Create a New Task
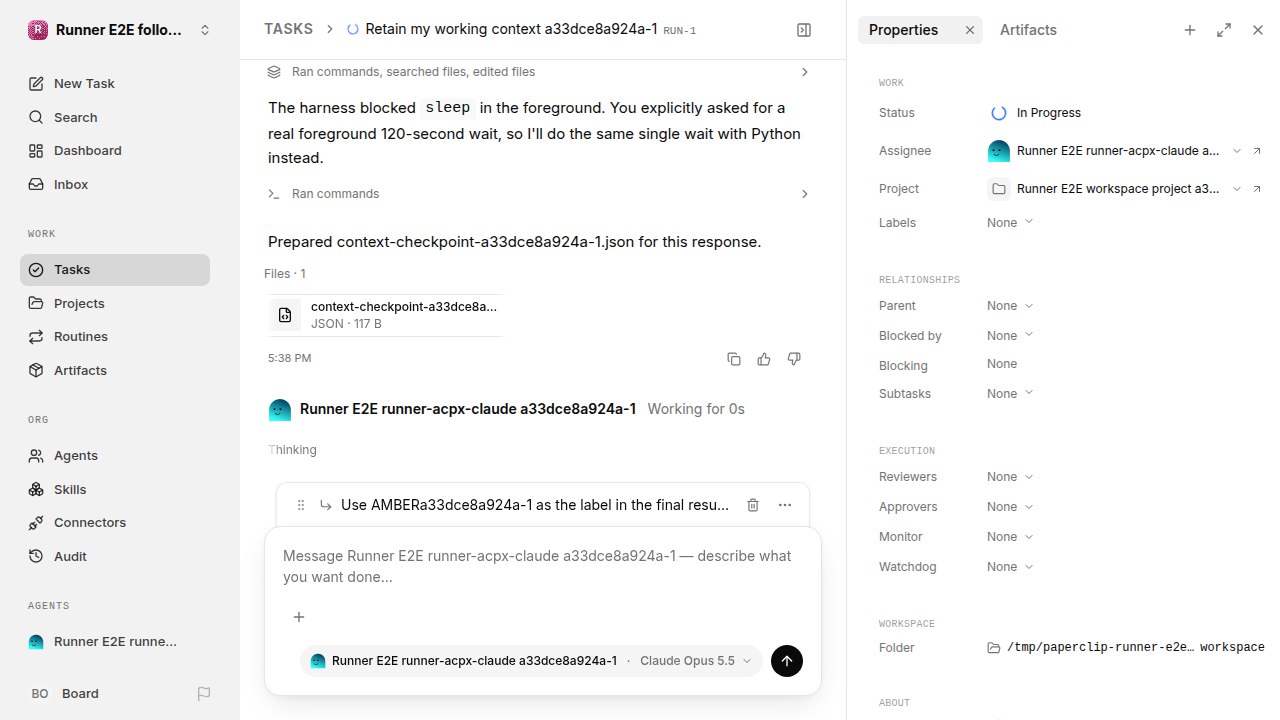This screenshot has width=1280, height=720. (x=115, y=84)
